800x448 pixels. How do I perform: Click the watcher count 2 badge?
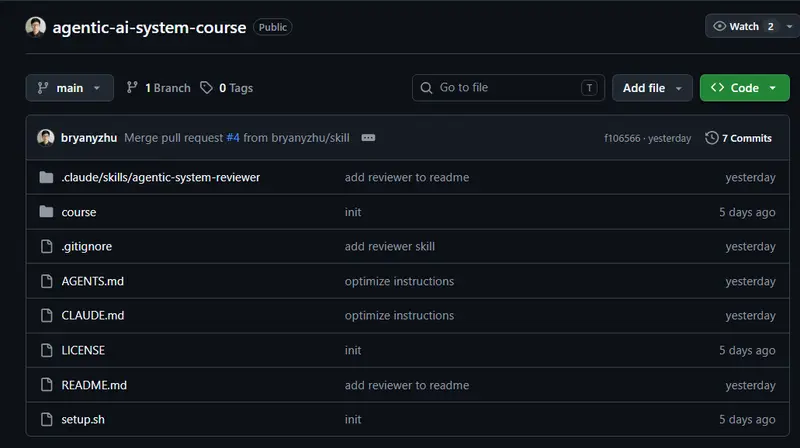click(x=770, y=27)
